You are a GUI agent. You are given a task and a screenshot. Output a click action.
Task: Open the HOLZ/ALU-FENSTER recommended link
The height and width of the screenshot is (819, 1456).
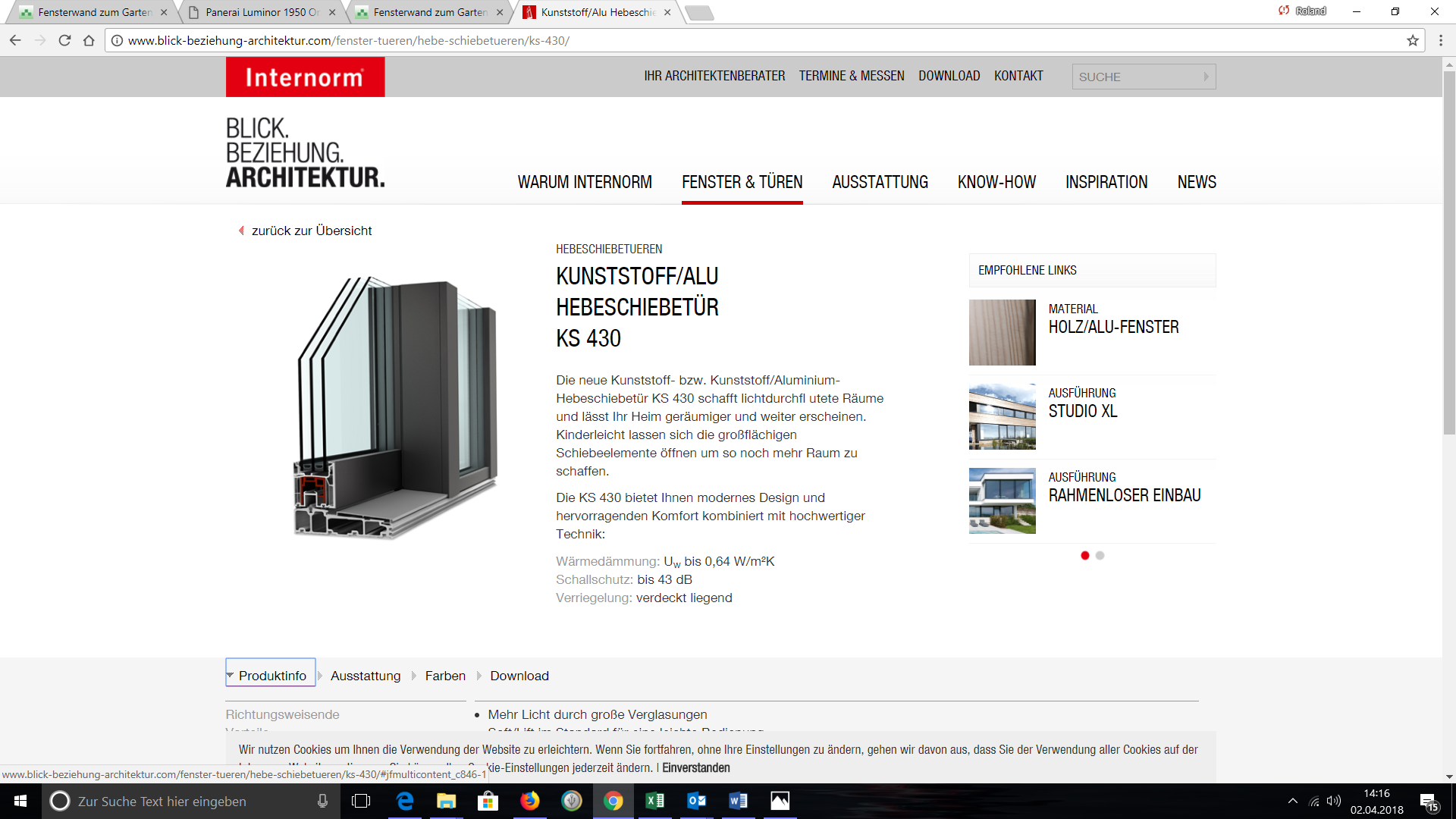(1113, 328)
